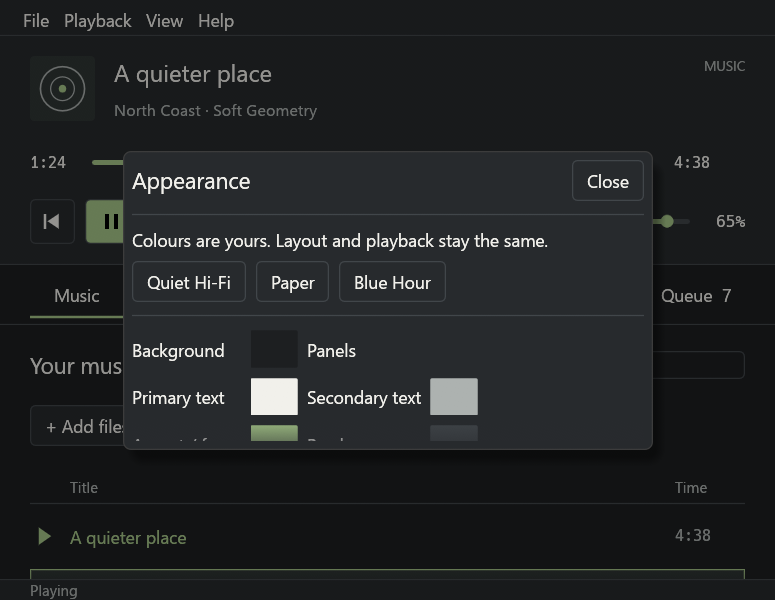
Task: Apply the Blue Hour theme
Action: tap(392, 282)
